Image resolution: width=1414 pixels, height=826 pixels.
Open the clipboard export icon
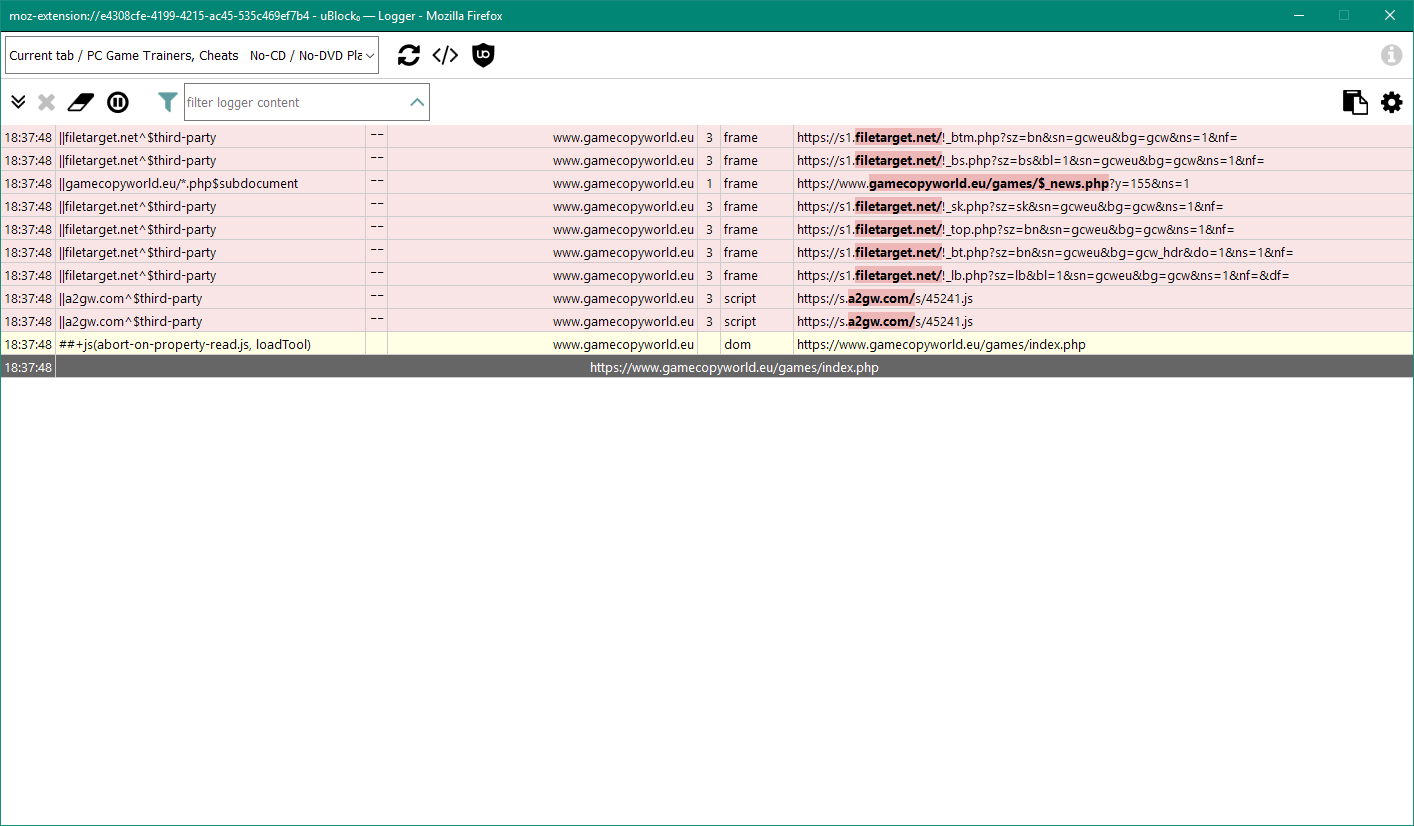pyautogui.click(x=1355, y=102)
